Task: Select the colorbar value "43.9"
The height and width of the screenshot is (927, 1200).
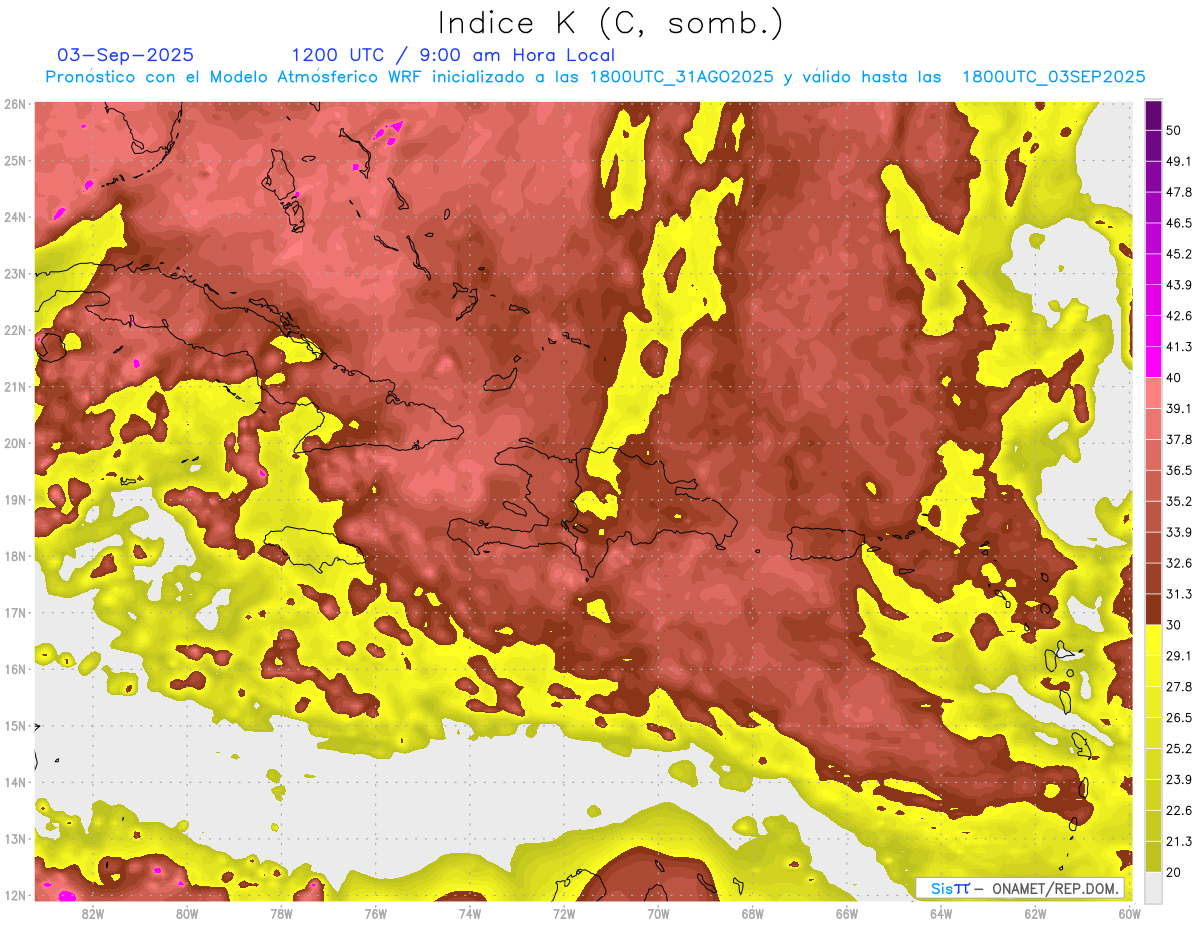Action: coord(1179,285)
